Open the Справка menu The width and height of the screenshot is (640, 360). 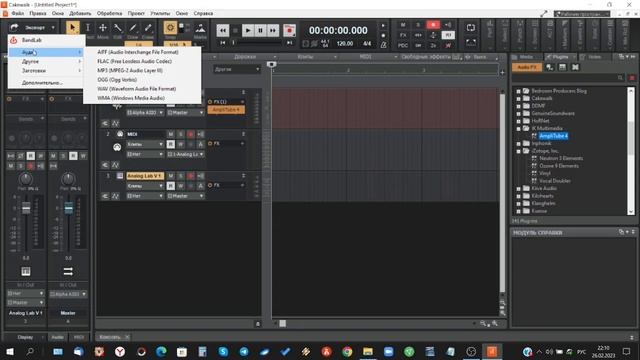tap(203, 13)
